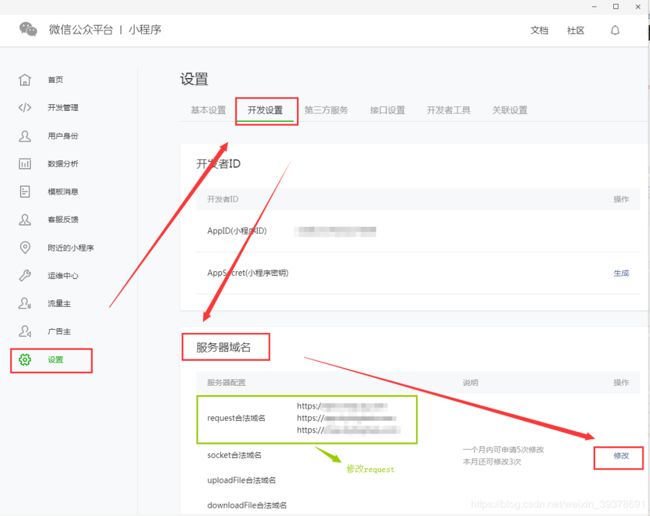Click the 首页 home icon

pyautogui.click(x=25, y=80)
